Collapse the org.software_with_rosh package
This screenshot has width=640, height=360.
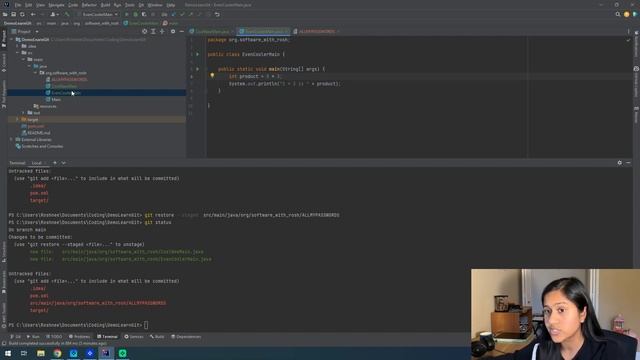[x=36, y=73]
